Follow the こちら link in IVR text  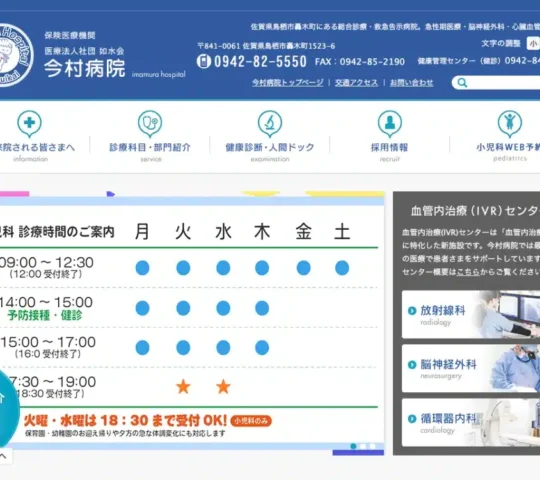point(468,272)
